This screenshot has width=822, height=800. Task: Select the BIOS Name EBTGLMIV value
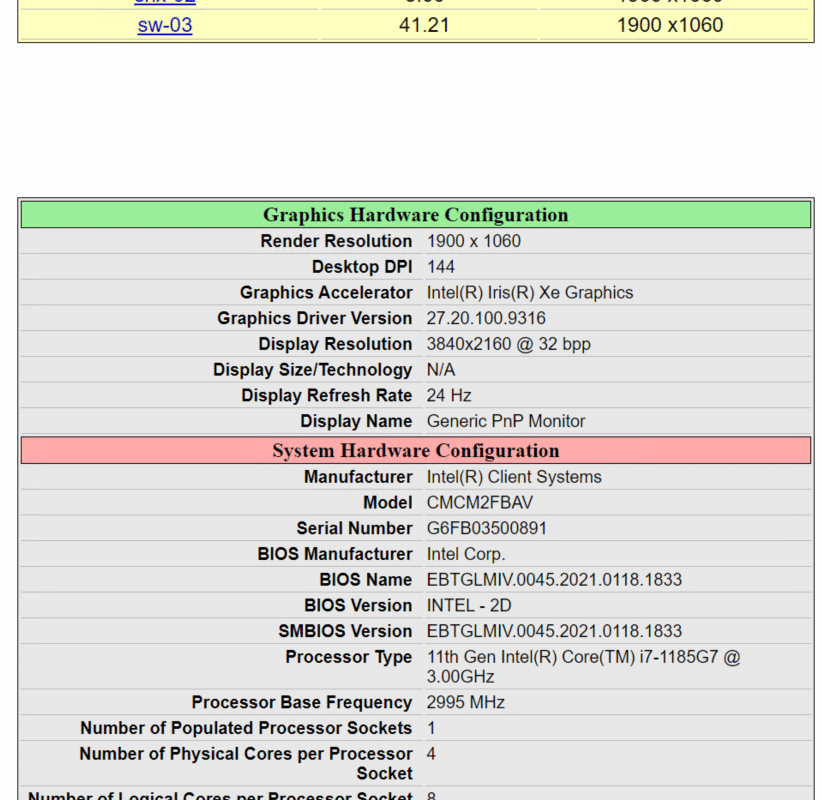point(554,580)
